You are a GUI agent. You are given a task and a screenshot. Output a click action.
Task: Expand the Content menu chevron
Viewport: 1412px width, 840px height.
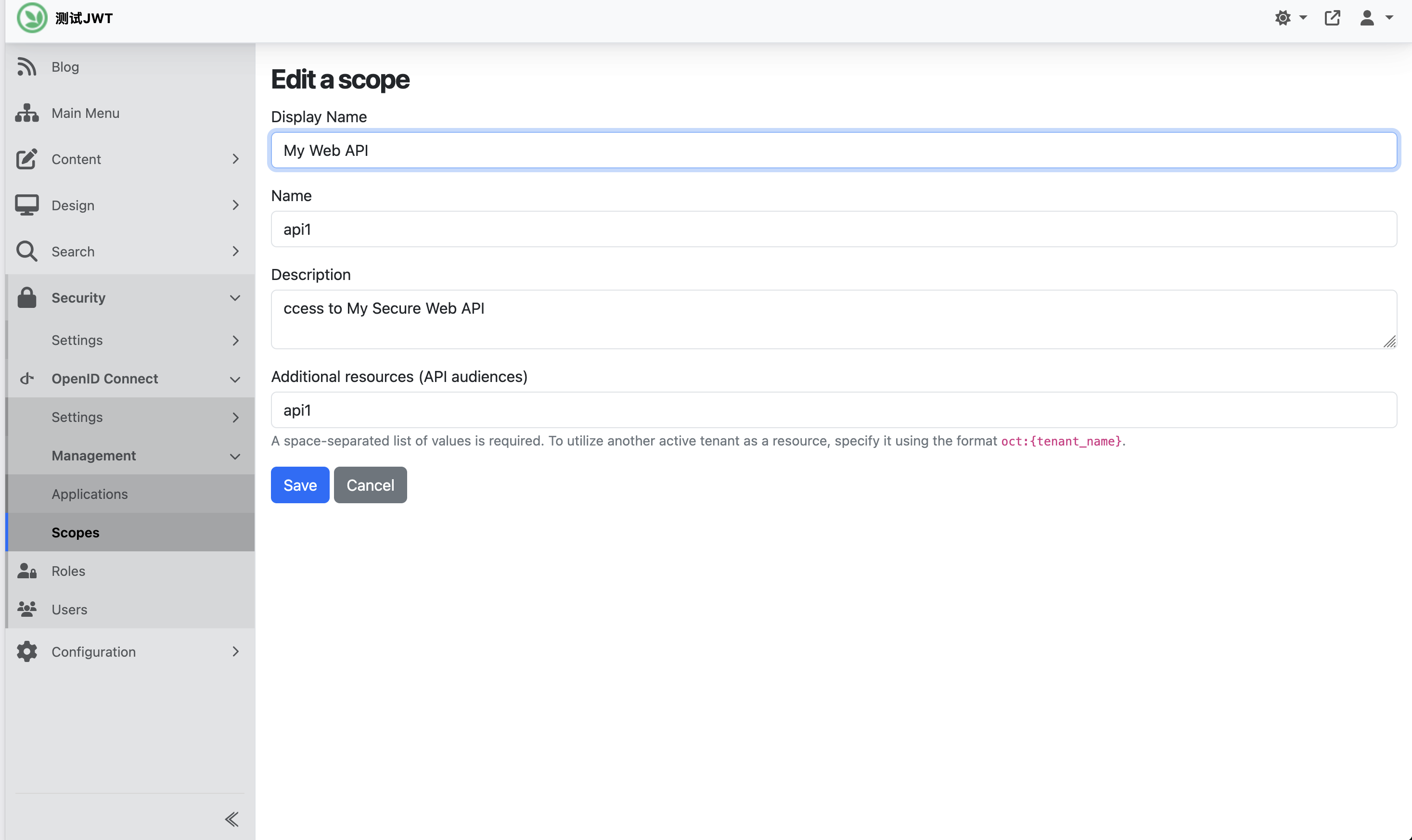[235, 159]
